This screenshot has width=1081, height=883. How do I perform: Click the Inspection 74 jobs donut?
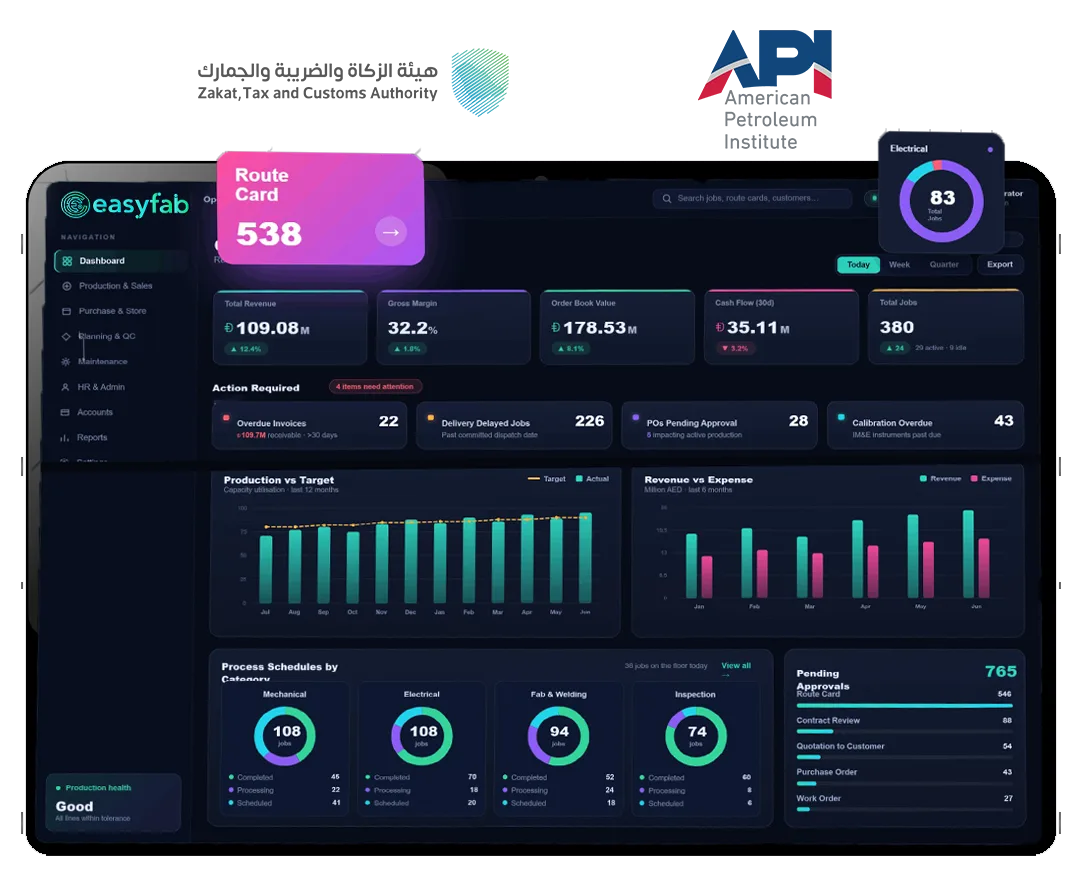696,735
